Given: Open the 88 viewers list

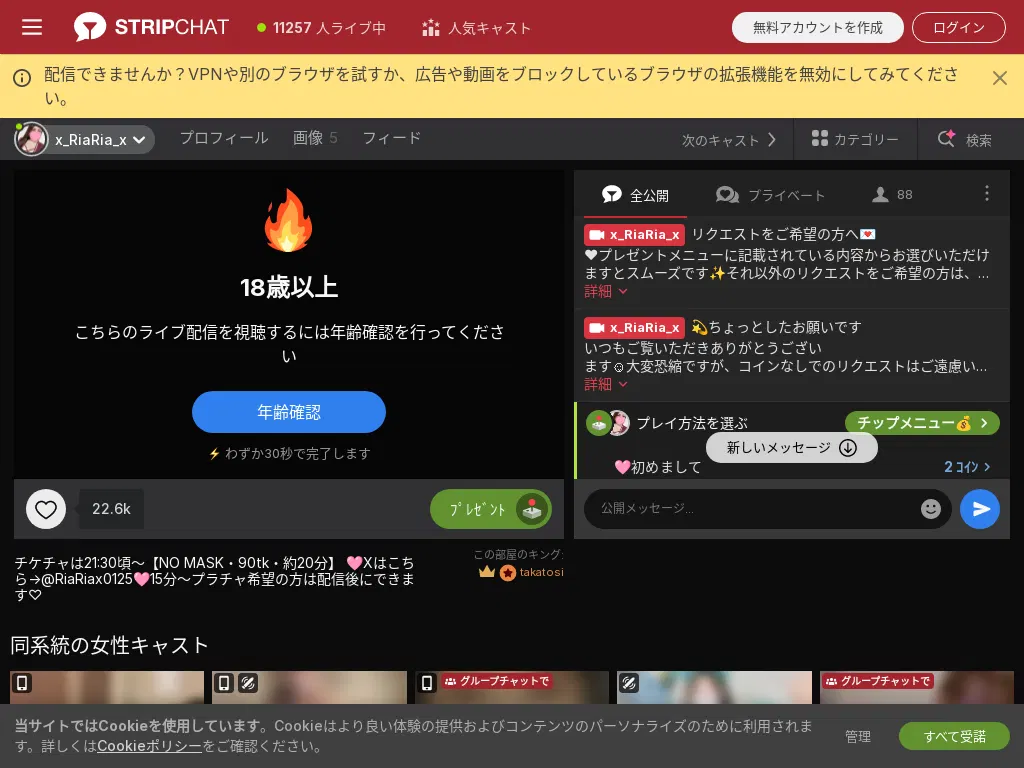Looking at the screenshot, I should (892, 195).
